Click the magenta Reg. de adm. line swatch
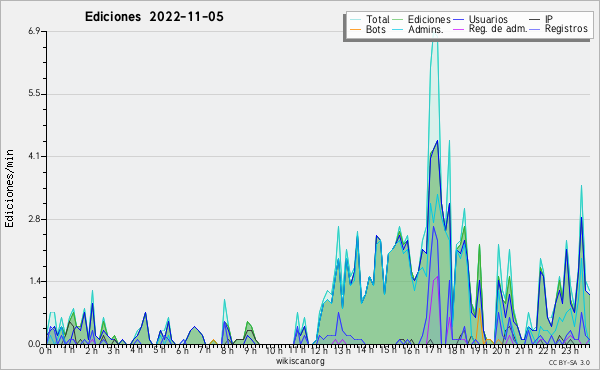 click(x=458, y=29)
